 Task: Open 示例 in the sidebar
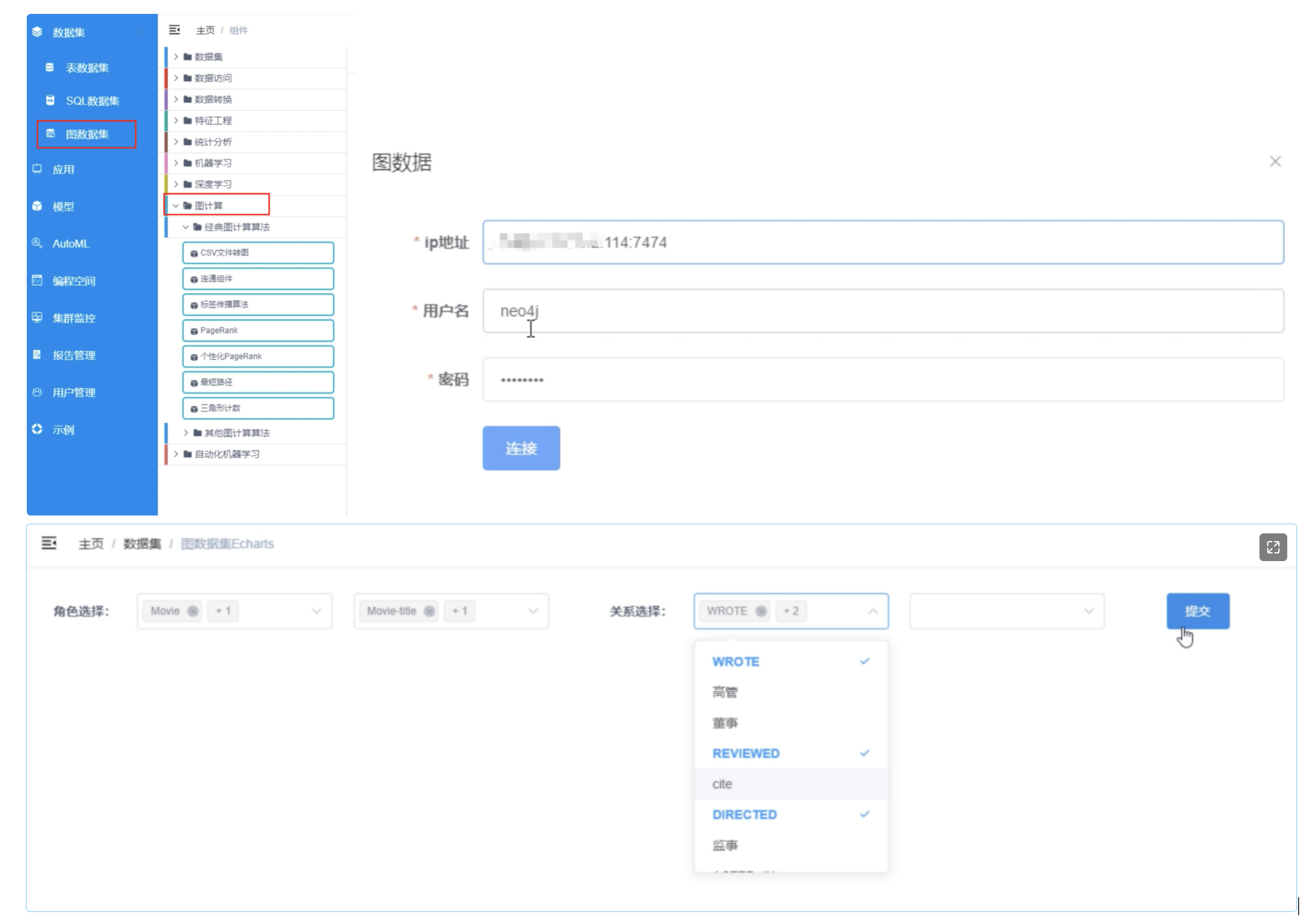(63, 430)
